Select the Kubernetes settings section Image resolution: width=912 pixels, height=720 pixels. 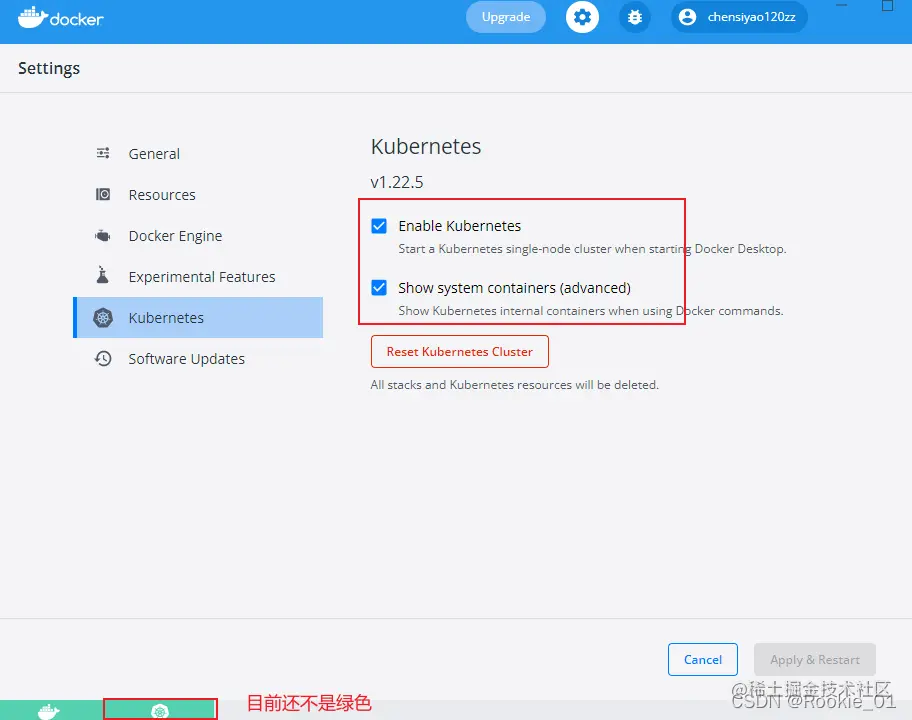[x=198, y=318]
